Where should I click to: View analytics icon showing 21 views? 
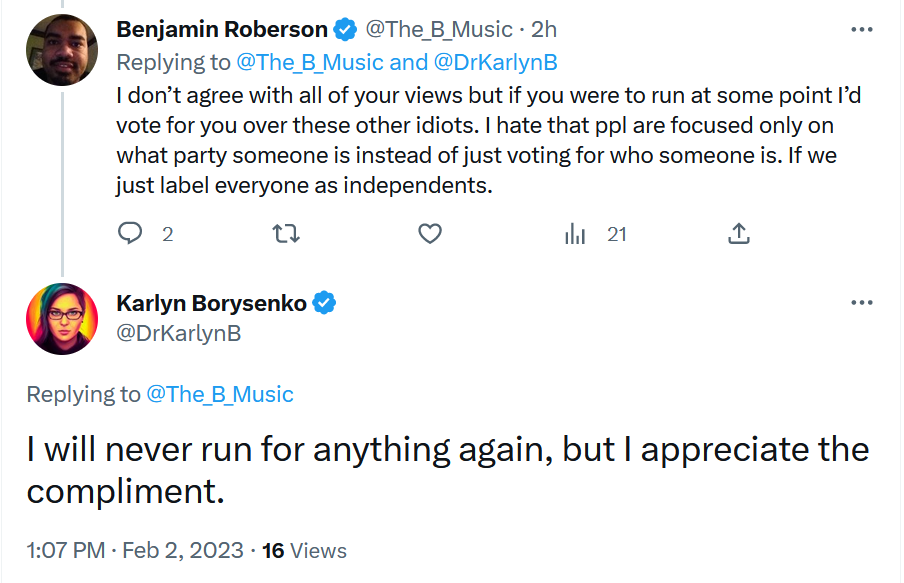[x=575, y=234]
